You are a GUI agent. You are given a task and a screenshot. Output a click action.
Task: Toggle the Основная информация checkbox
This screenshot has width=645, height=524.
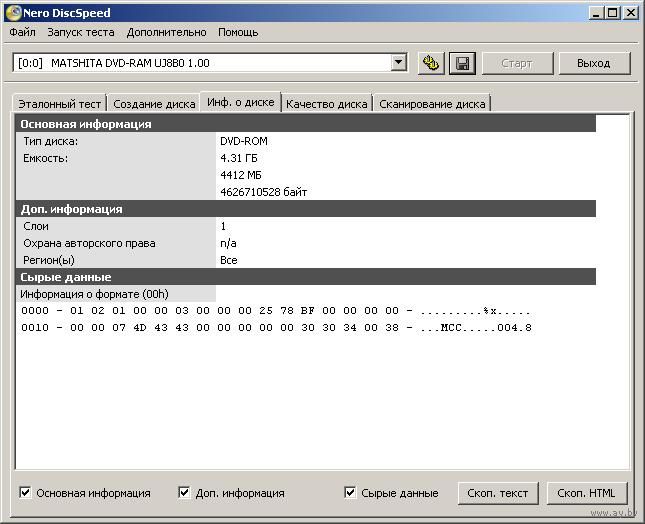click(x=25, y=492)
